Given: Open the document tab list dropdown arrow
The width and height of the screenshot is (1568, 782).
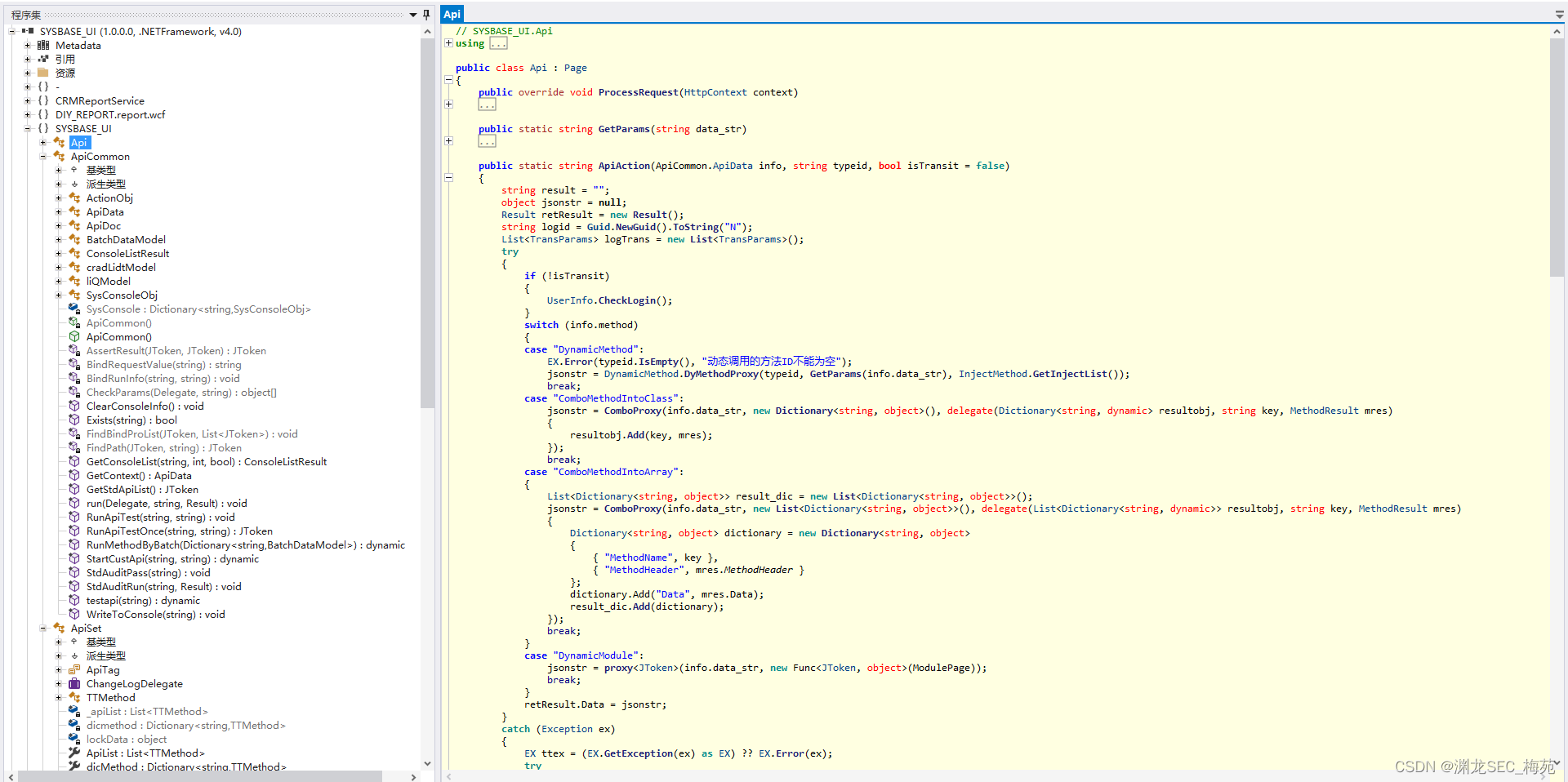Looking at the screenshot, I should pos(1560,15).
